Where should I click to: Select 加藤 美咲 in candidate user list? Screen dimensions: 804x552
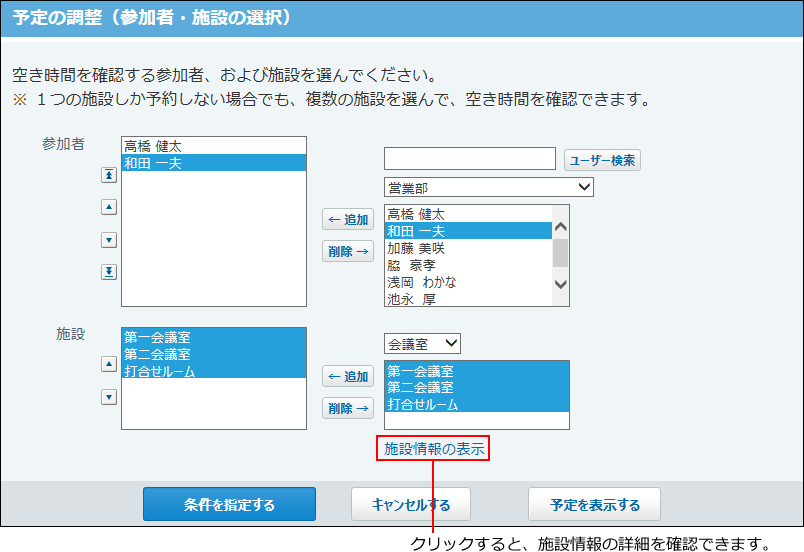tap(468, 248)
